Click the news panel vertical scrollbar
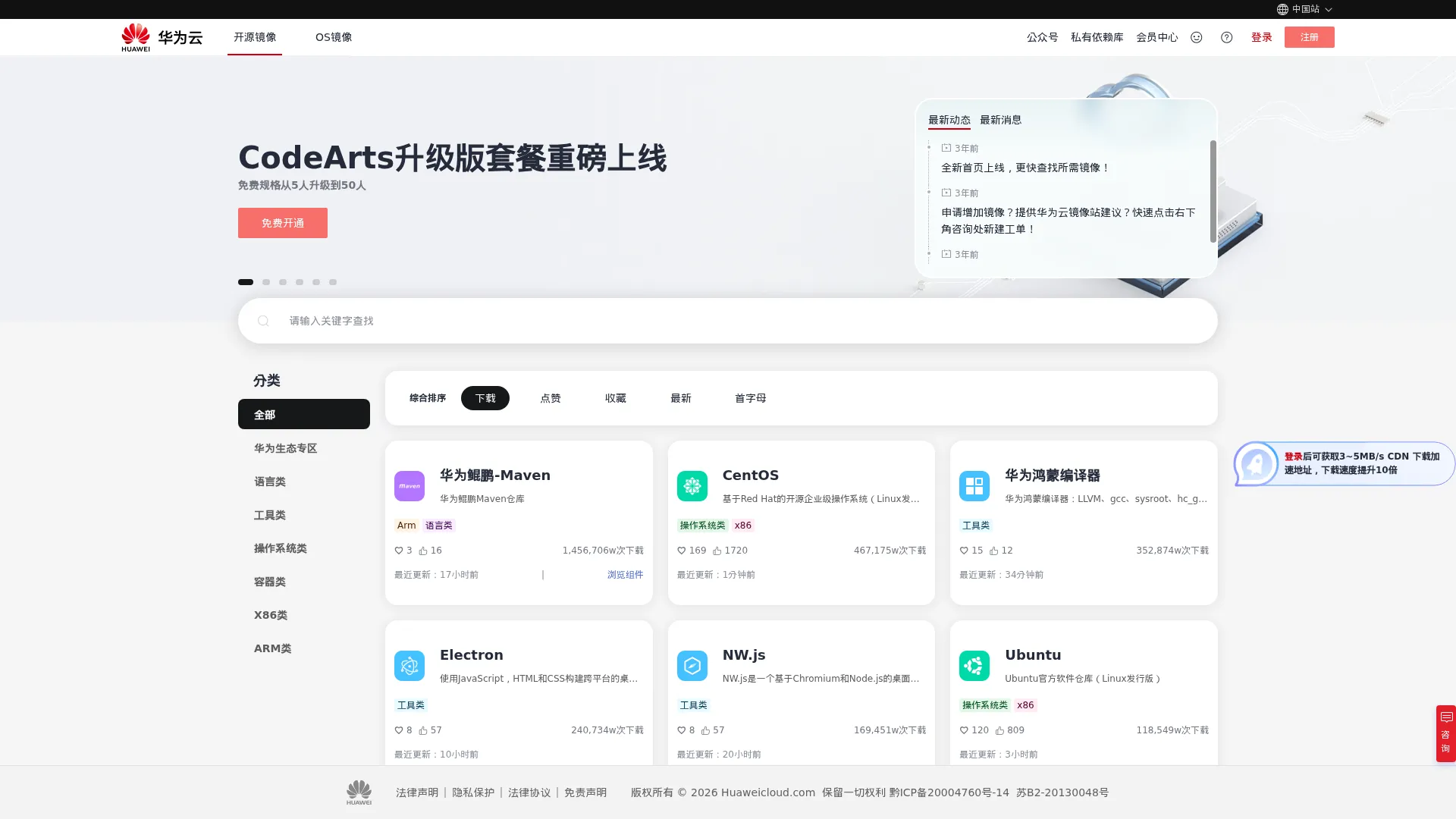This screenshot has width=1456, height=819. click(x=1213, y=191)
